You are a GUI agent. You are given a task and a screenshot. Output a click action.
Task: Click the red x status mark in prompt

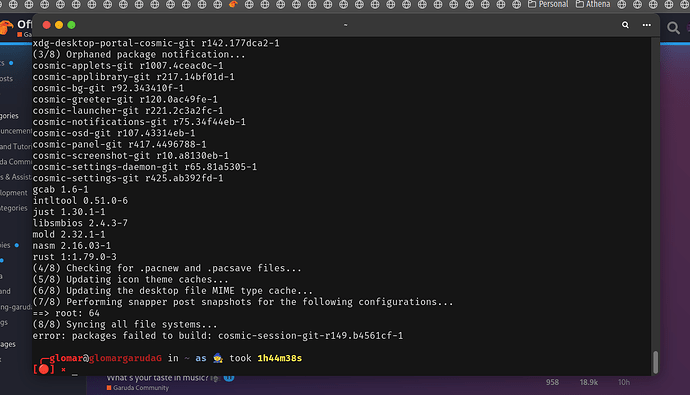(63, 369)
